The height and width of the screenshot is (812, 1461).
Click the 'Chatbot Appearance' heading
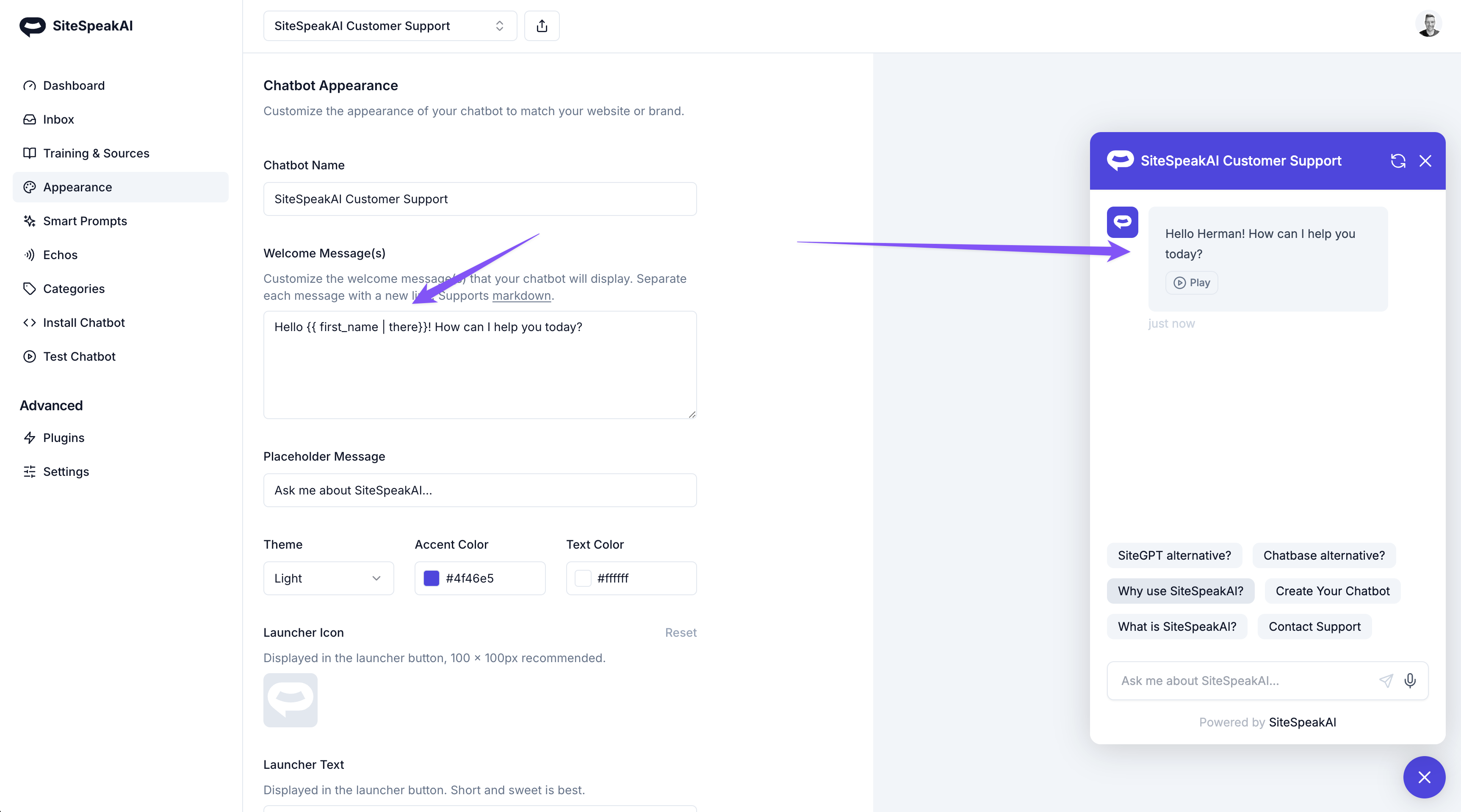(331, 85)
